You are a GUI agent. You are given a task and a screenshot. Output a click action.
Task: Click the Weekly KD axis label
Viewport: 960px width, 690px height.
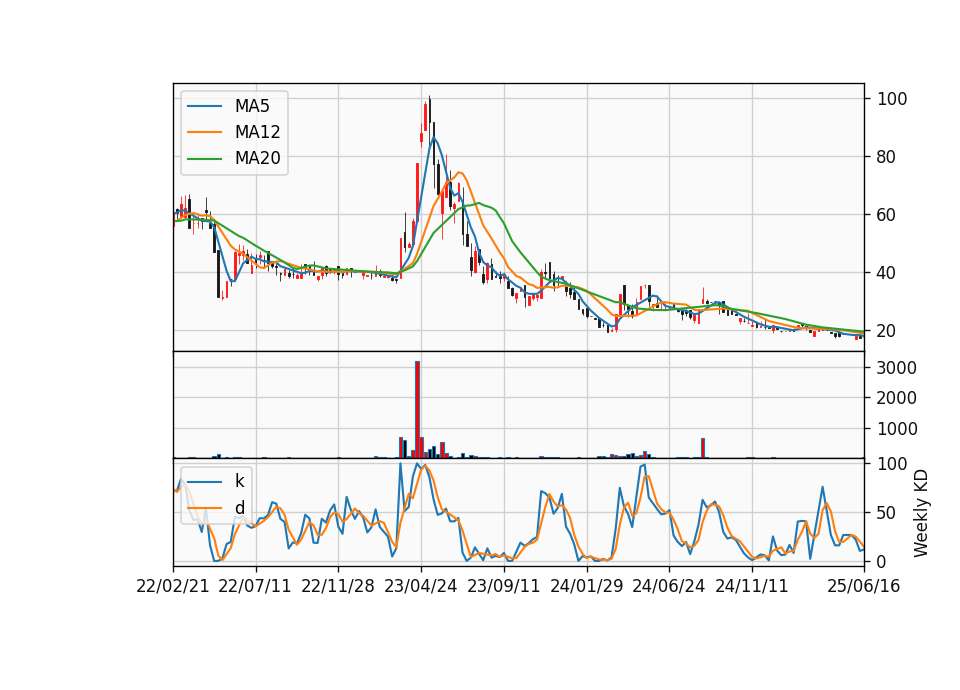tap(921, 513)
